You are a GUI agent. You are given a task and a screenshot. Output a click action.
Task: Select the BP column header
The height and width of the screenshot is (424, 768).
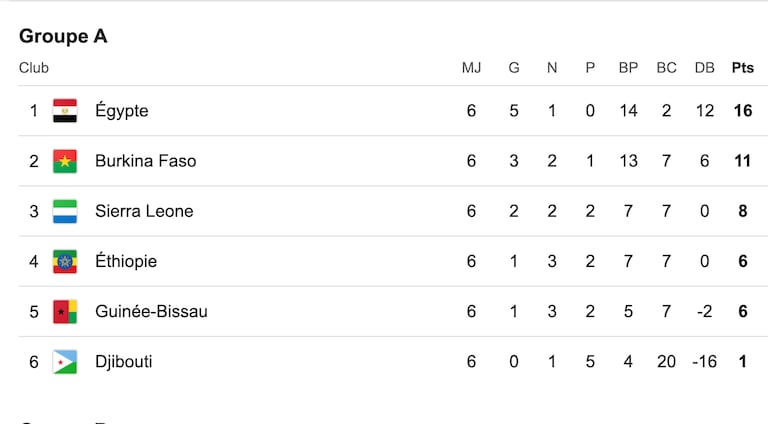point(628,68)
